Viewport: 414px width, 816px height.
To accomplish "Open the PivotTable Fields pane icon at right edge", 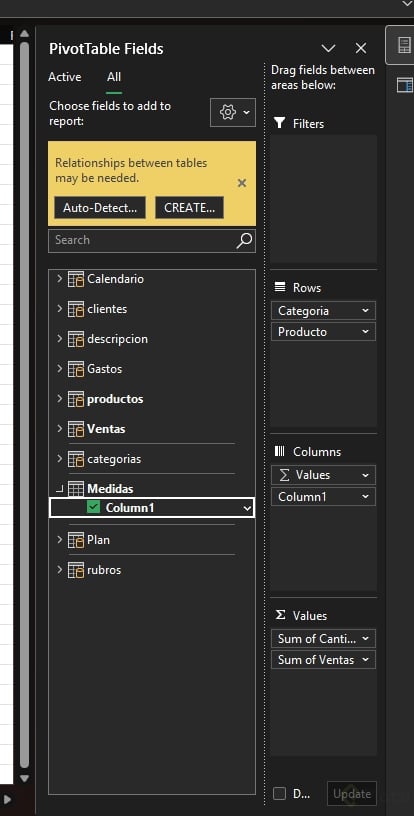I will 404,45.
